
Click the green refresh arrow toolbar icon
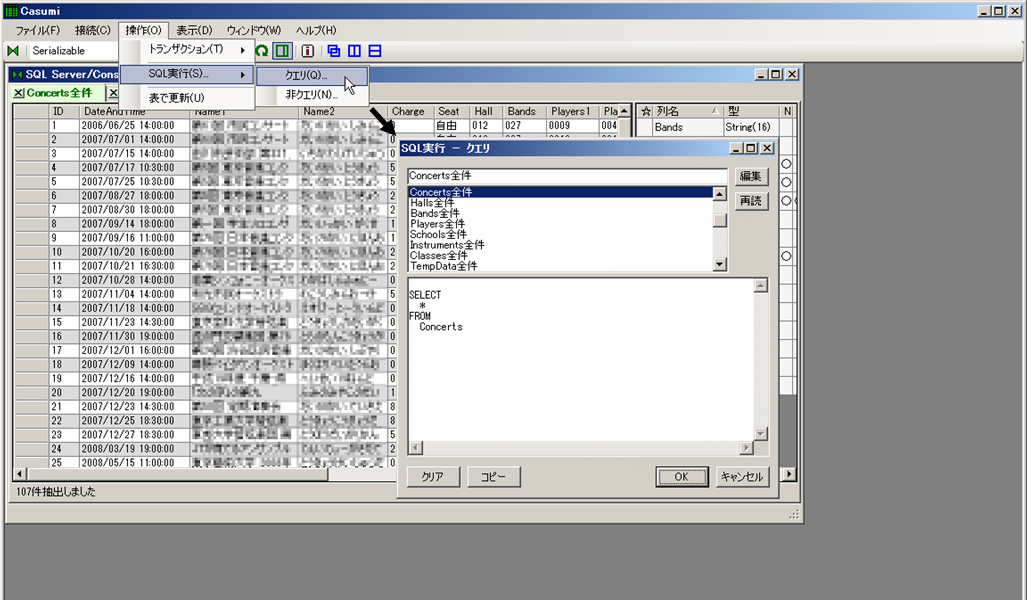tap(262, 50)
